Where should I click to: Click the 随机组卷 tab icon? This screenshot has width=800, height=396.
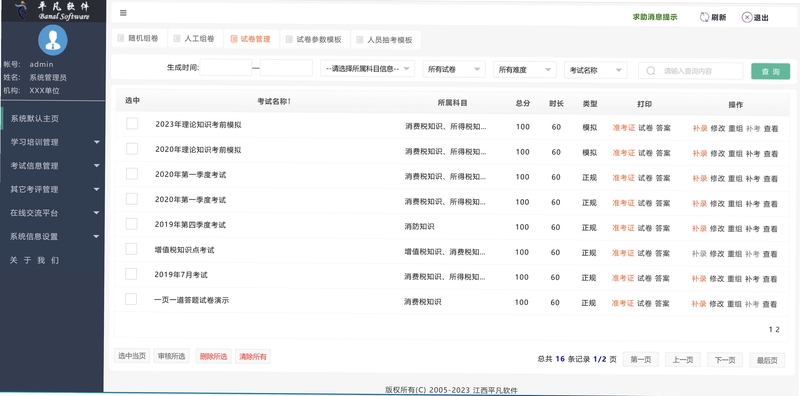coord(120,39)
